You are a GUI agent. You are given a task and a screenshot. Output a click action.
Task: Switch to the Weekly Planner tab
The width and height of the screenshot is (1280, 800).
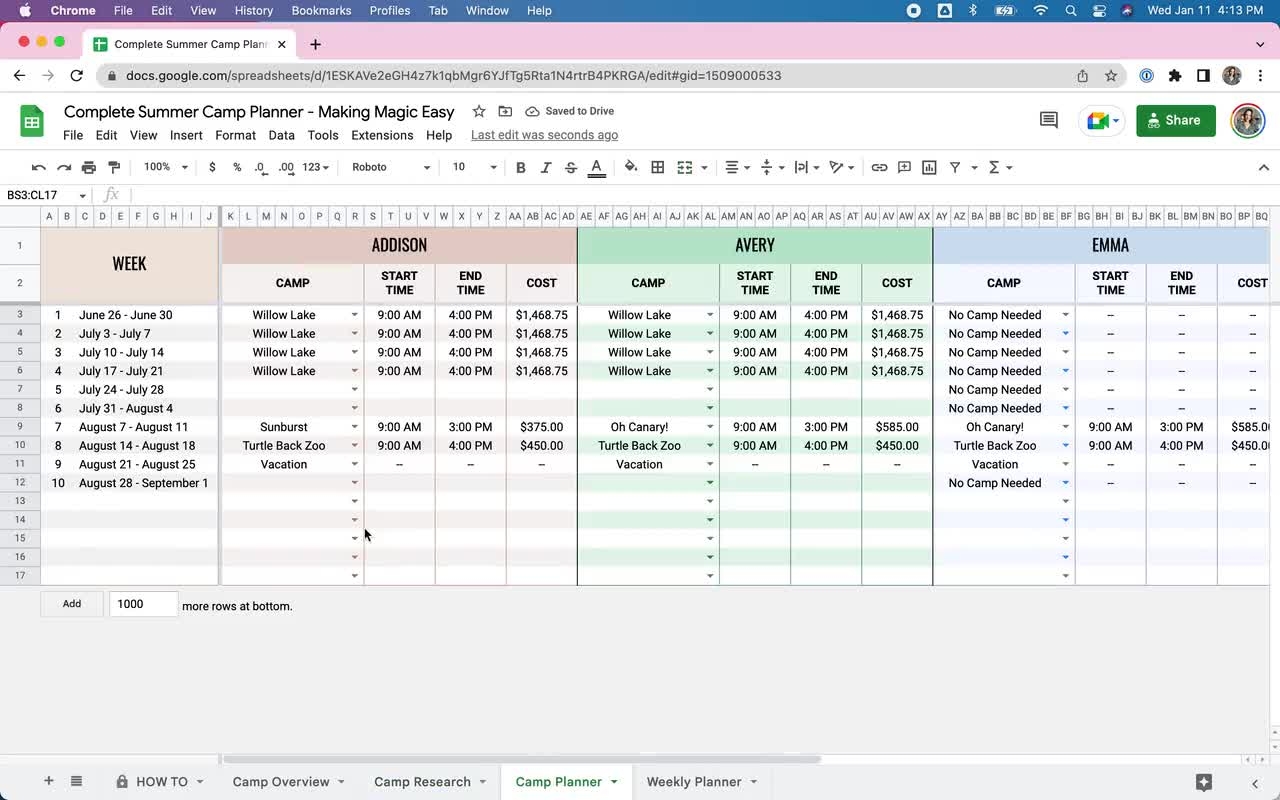(693, 782)
